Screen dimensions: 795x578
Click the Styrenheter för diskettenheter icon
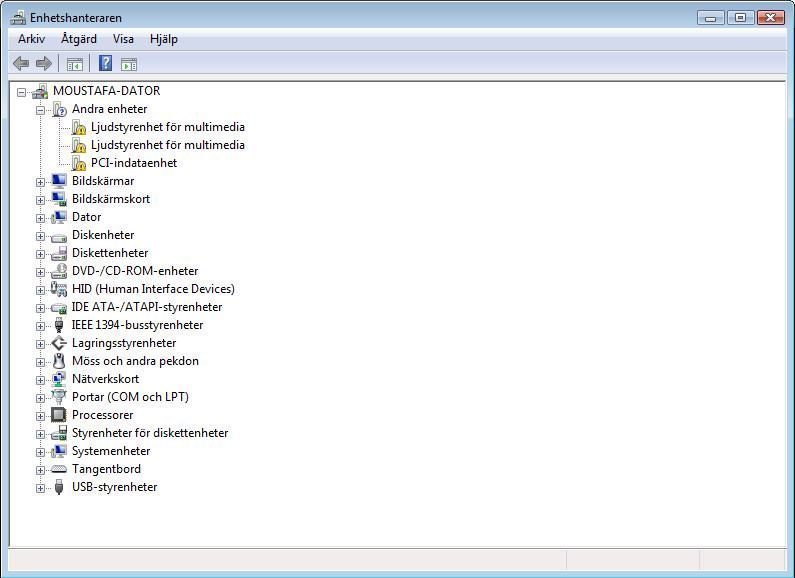[x=59, y=433]
